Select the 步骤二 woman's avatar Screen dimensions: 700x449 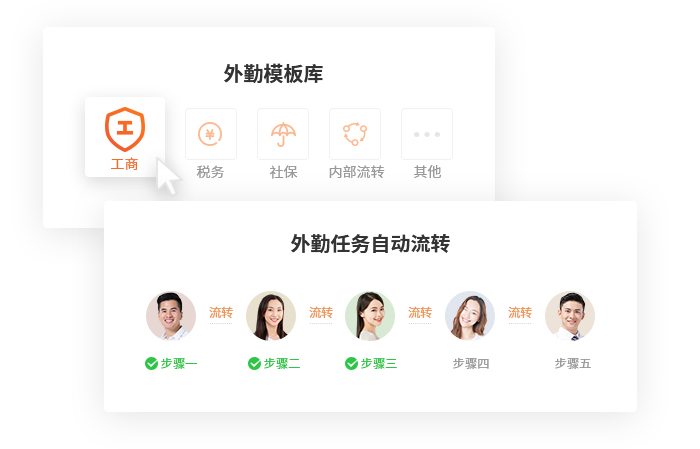click(271, 316)
